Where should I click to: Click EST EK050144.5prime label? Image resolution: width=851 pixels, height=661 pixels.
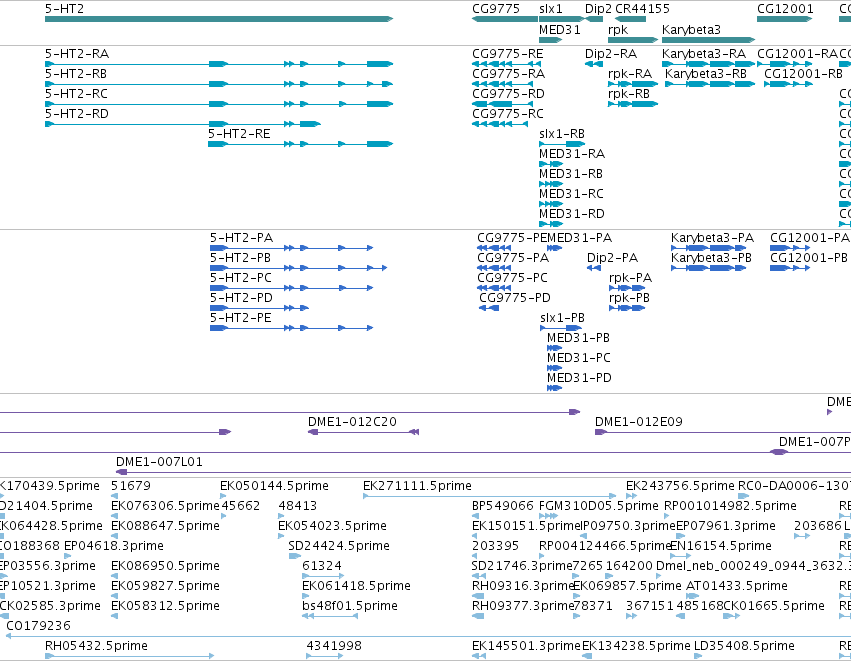(275, 486)
